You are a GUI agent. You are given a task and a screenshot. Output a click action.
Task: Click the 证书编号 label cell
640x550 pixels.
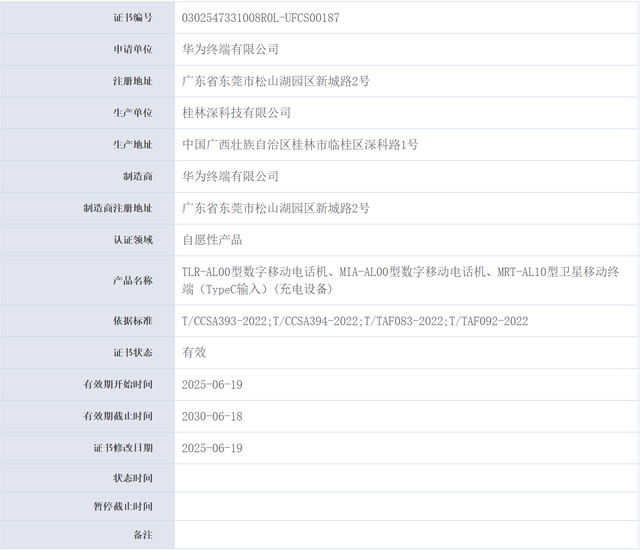[87, 18]
